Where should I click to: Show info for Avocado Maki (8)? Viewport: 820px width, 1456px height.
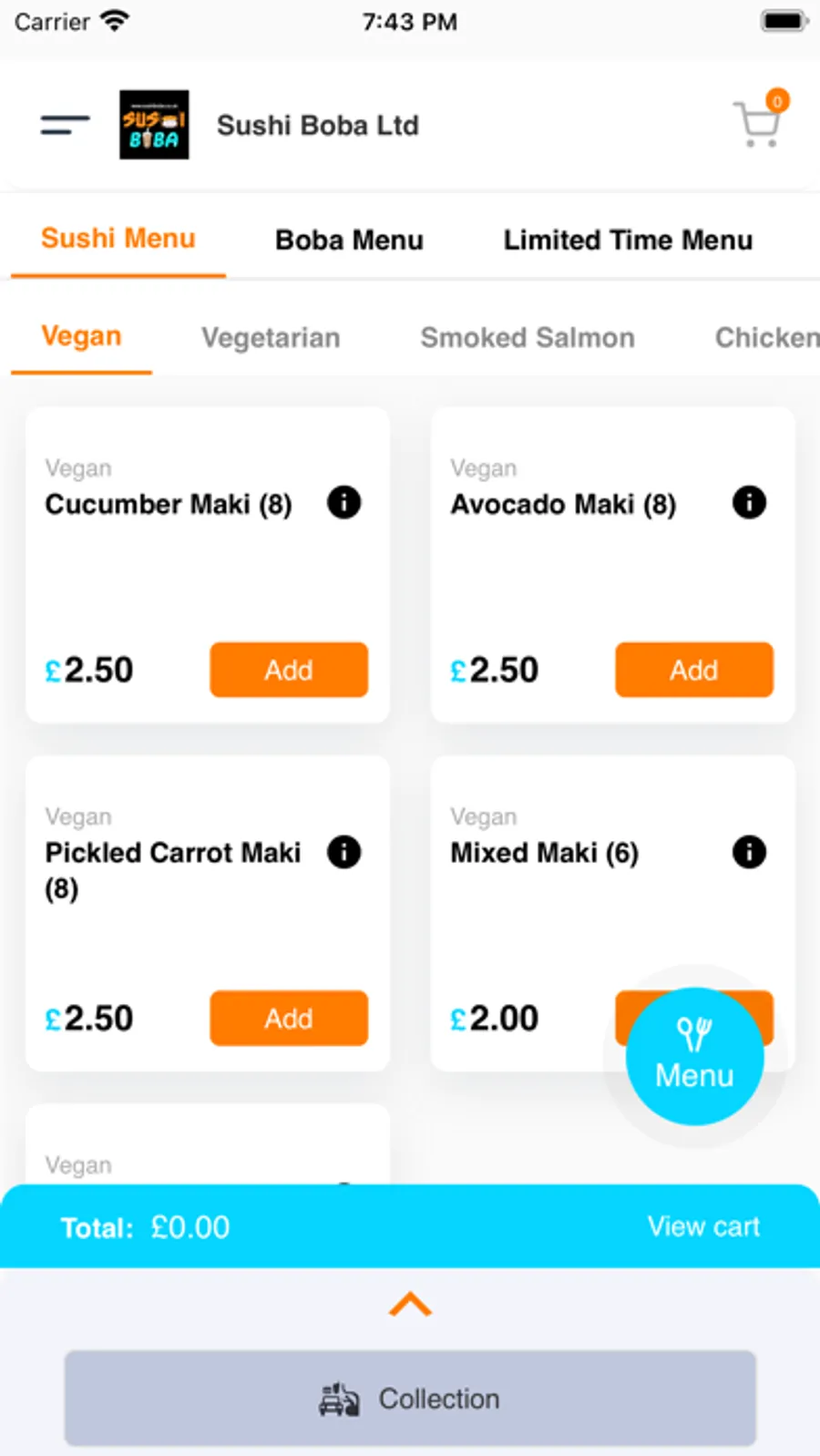749,502
